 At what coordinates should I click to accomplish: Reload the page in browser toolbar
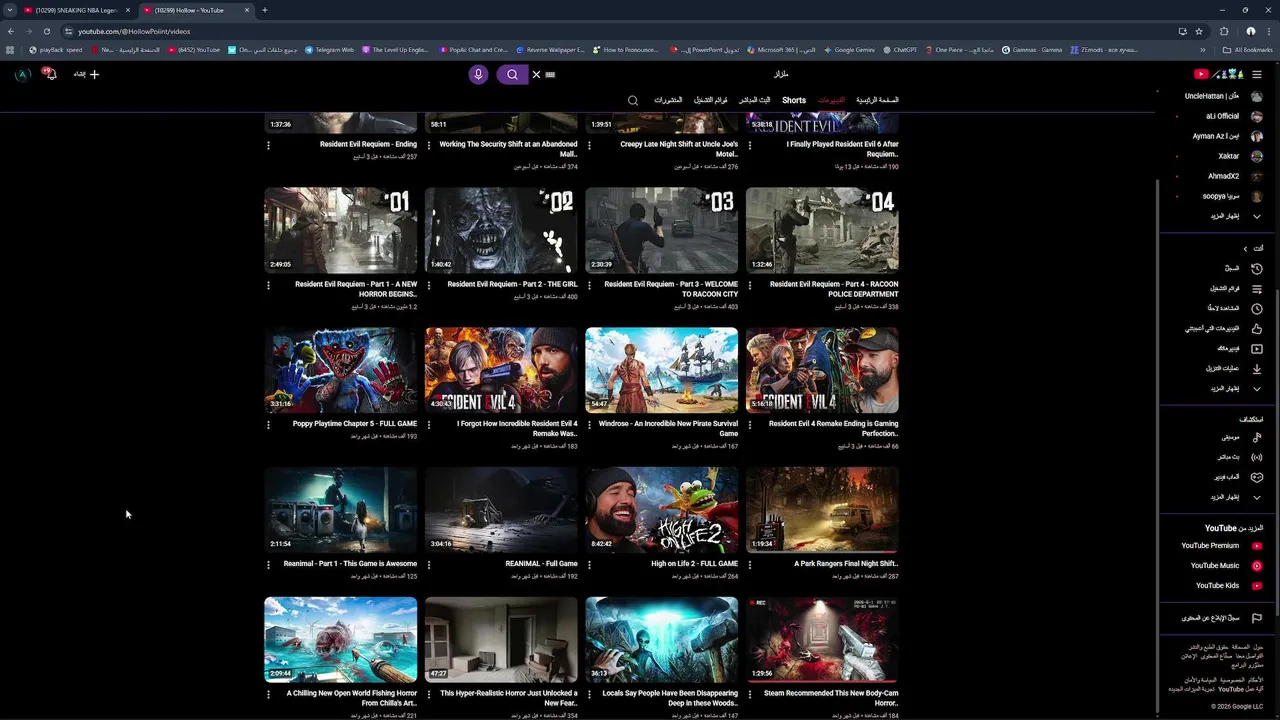pos(46,31)
